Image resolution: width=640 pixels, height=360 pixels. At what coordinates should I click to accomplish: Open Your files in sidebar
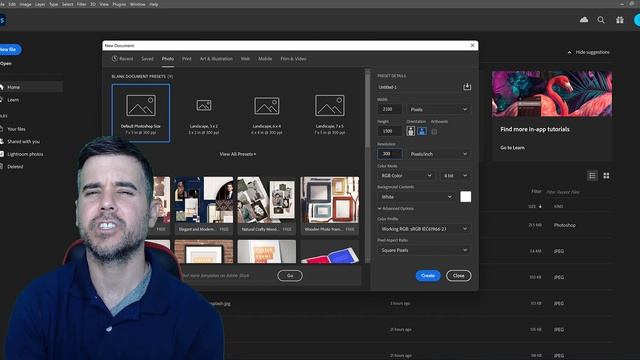(x=16, y=129)
